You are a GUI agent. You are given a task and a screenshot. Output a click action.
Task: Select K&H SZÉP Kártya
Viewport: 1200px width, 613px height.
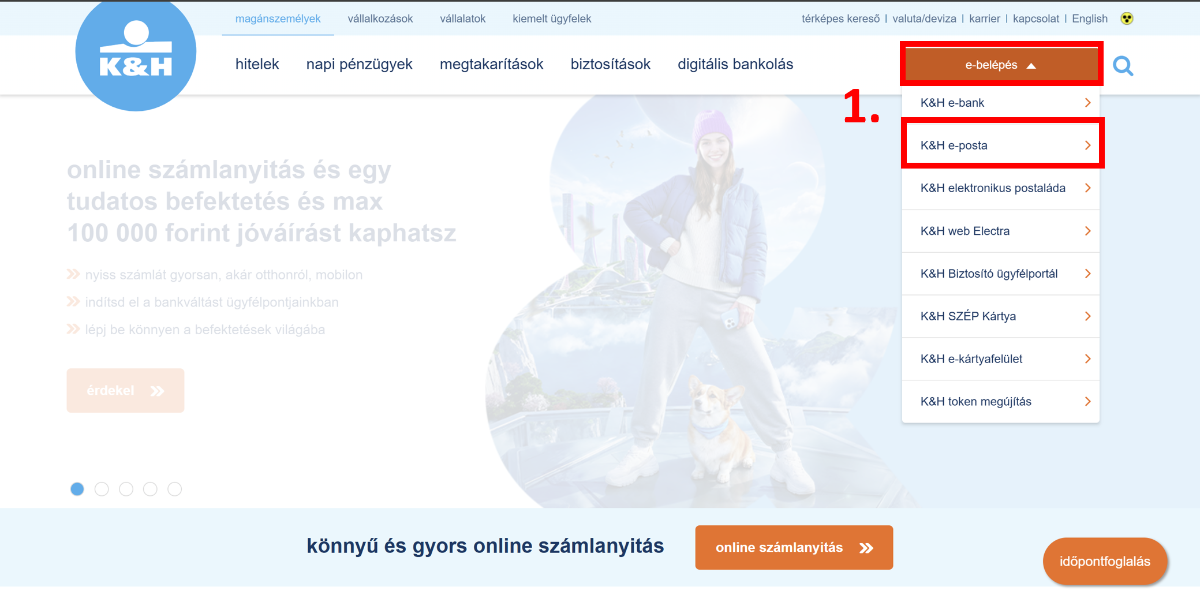click(x=1001, y=316)
